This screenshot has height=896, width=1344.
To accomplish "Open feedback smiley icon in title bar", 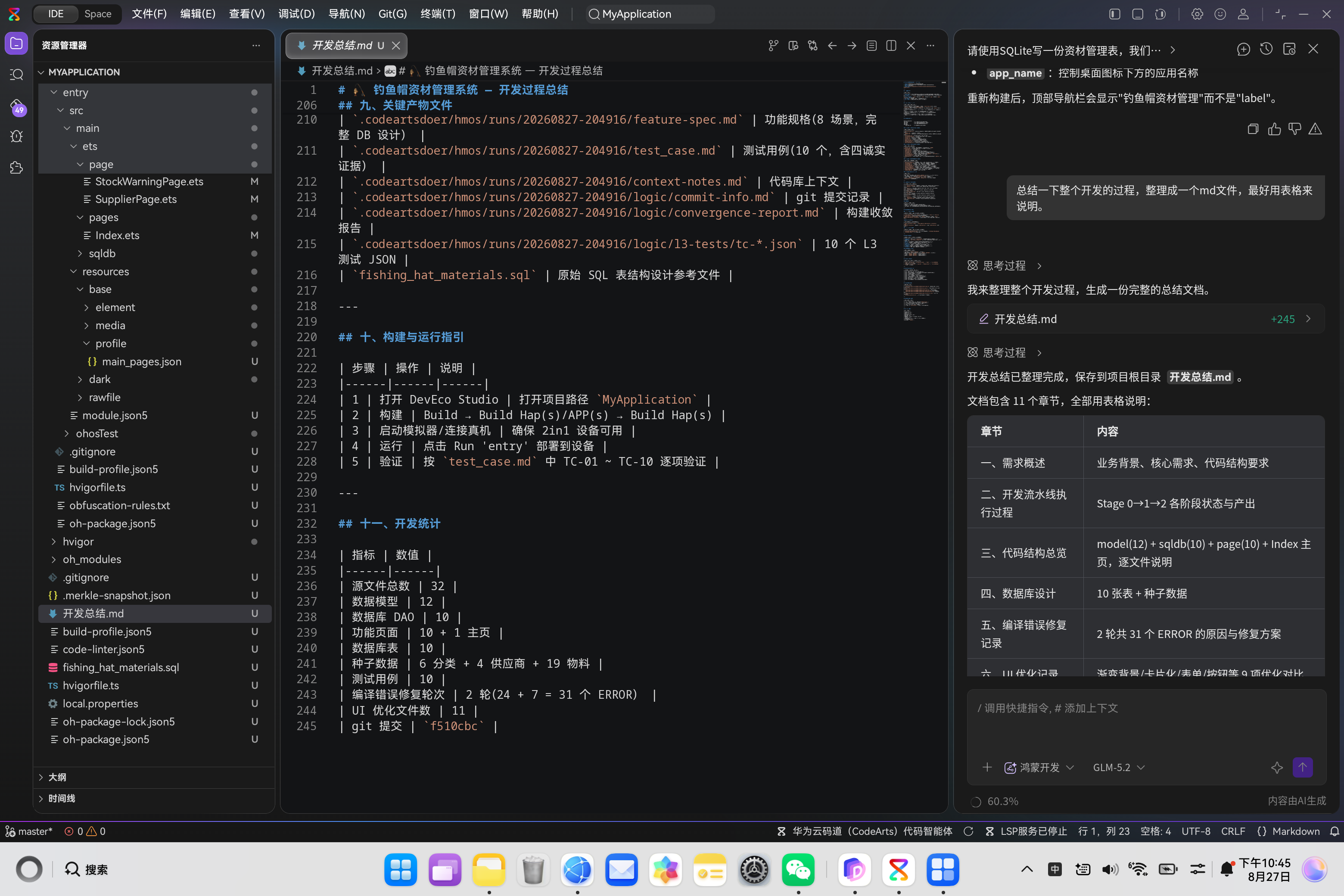I will (1220, 14).
